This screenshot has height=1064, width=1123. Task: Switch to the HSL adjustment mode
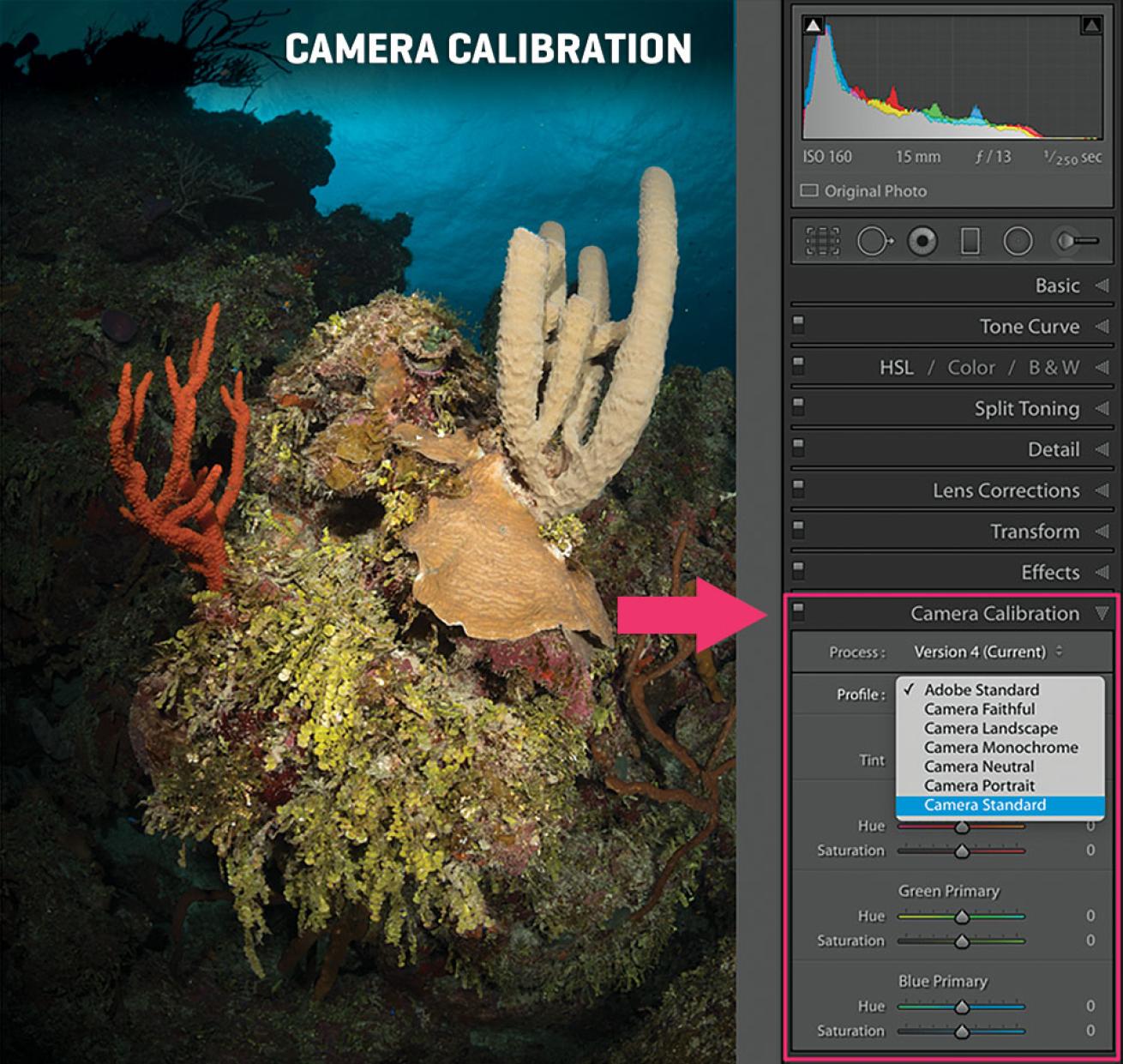pos(896,367)
